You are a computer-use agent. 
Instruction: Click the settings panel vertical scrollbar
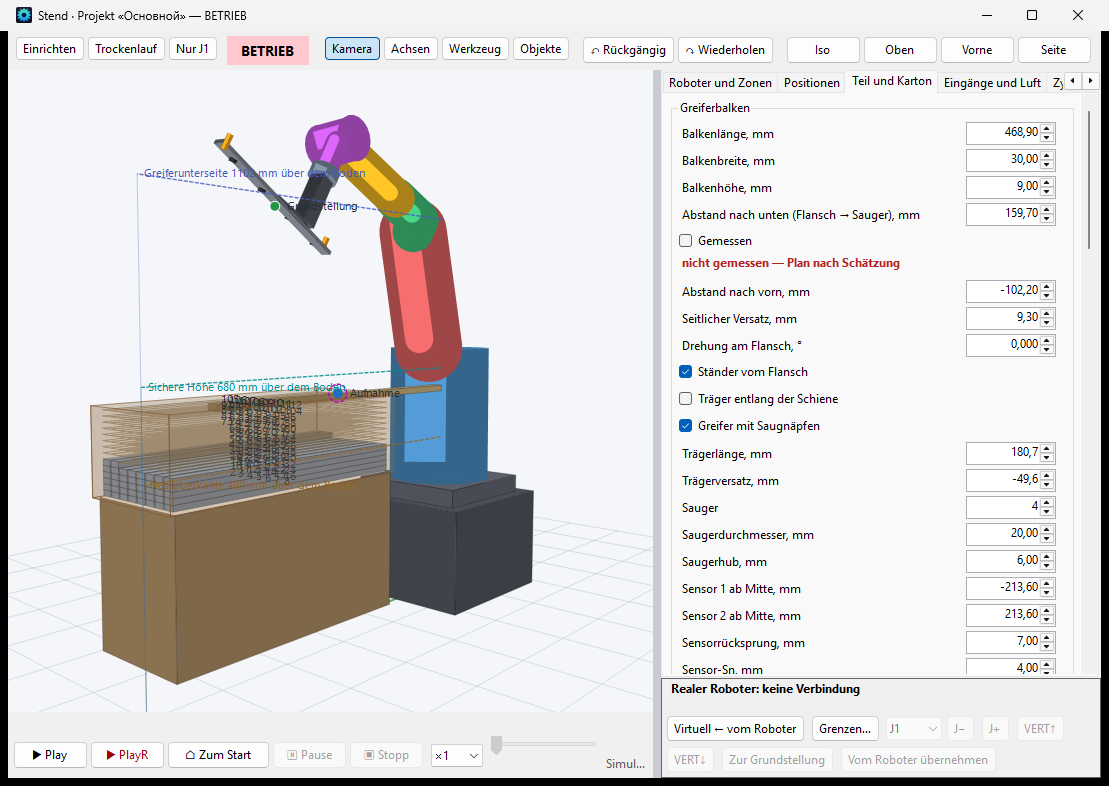click(1088, 180)
